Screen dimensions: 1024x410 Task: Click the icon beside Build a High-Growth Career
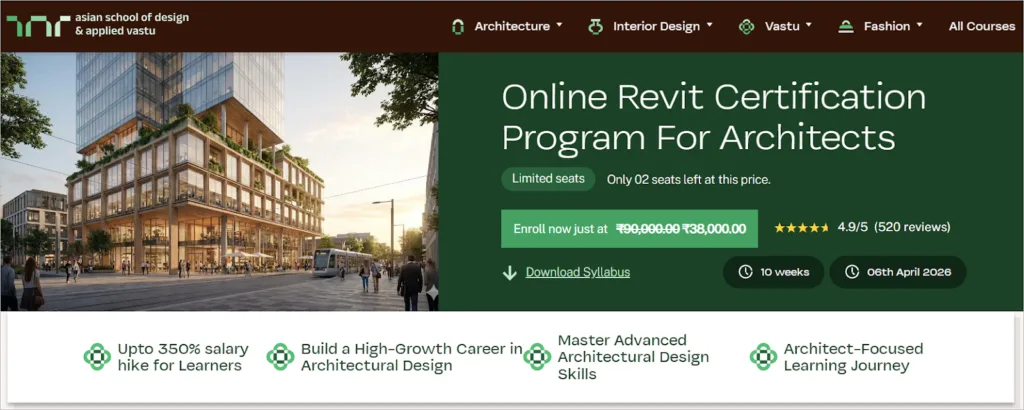[280, 356]
